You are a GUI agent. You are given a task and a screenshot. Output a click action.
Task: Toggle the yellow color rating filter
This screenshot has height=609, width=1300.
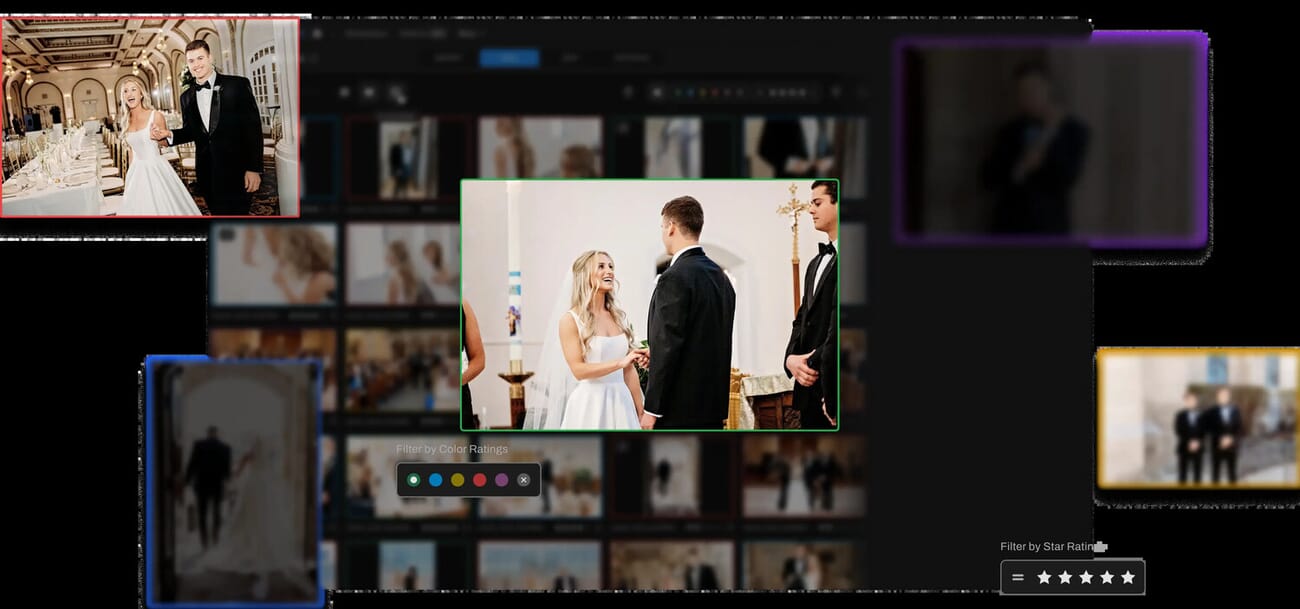point(459,479)
